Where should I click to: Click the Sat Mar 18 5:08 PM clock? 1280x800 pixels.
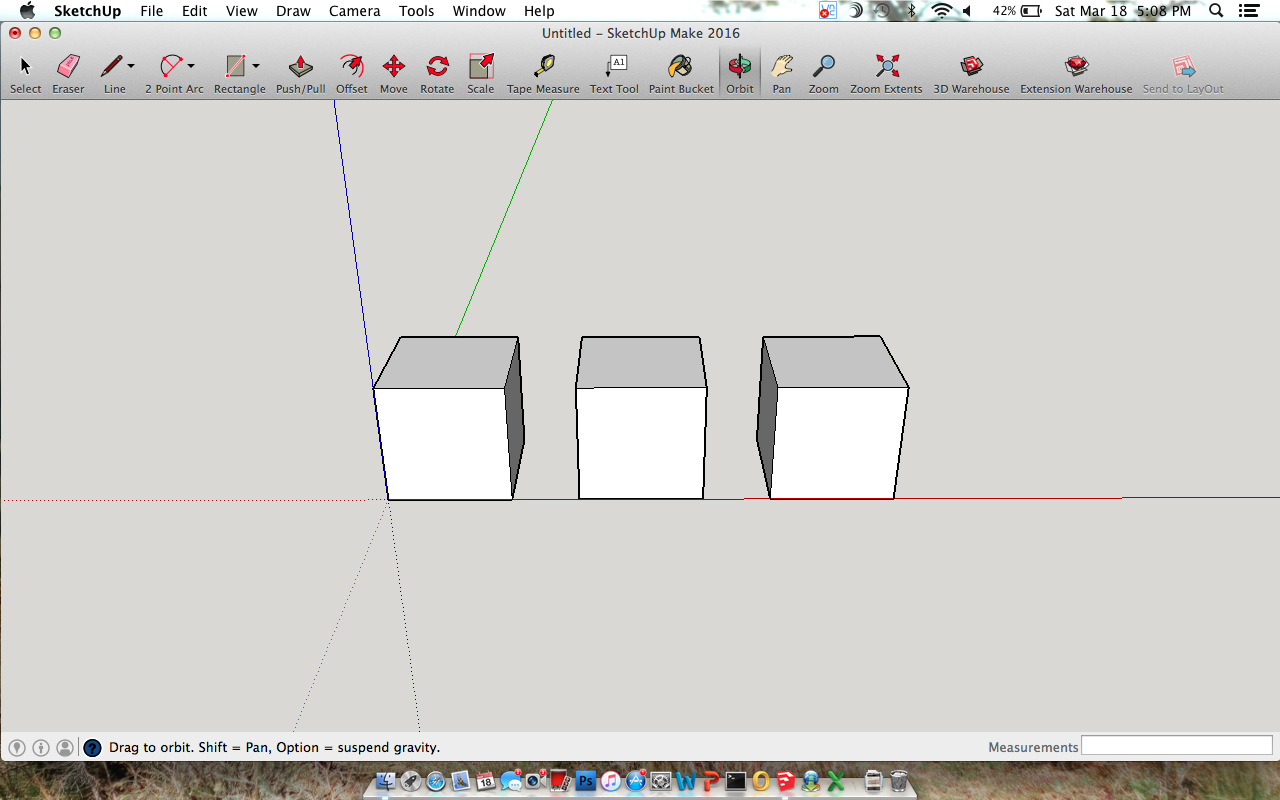point(1123,11)
